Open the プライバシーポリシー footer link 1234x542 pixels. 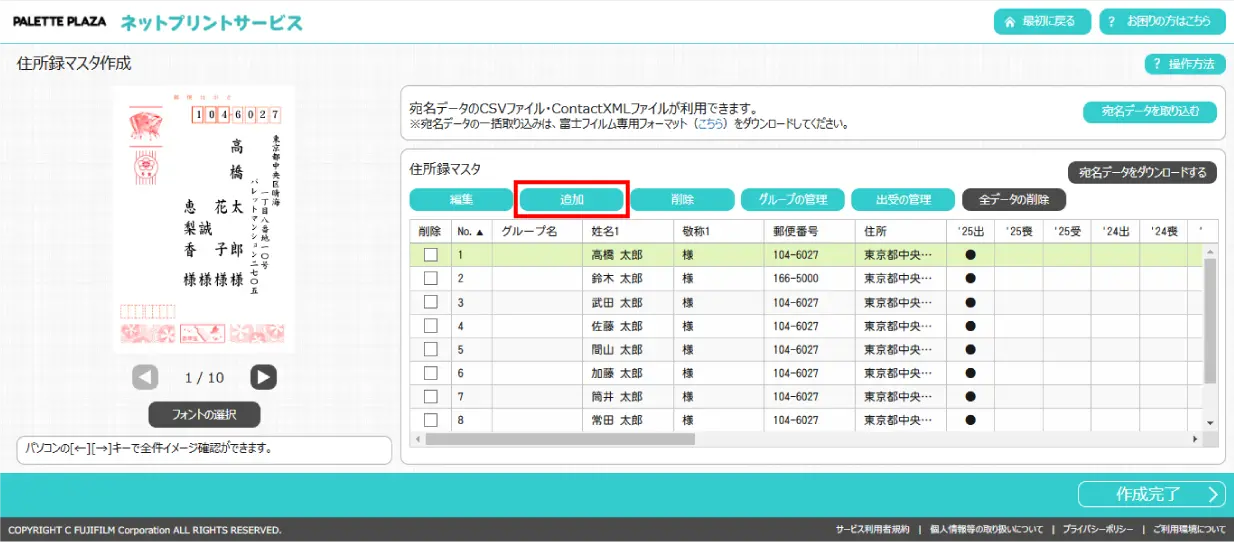[1097, 529]
